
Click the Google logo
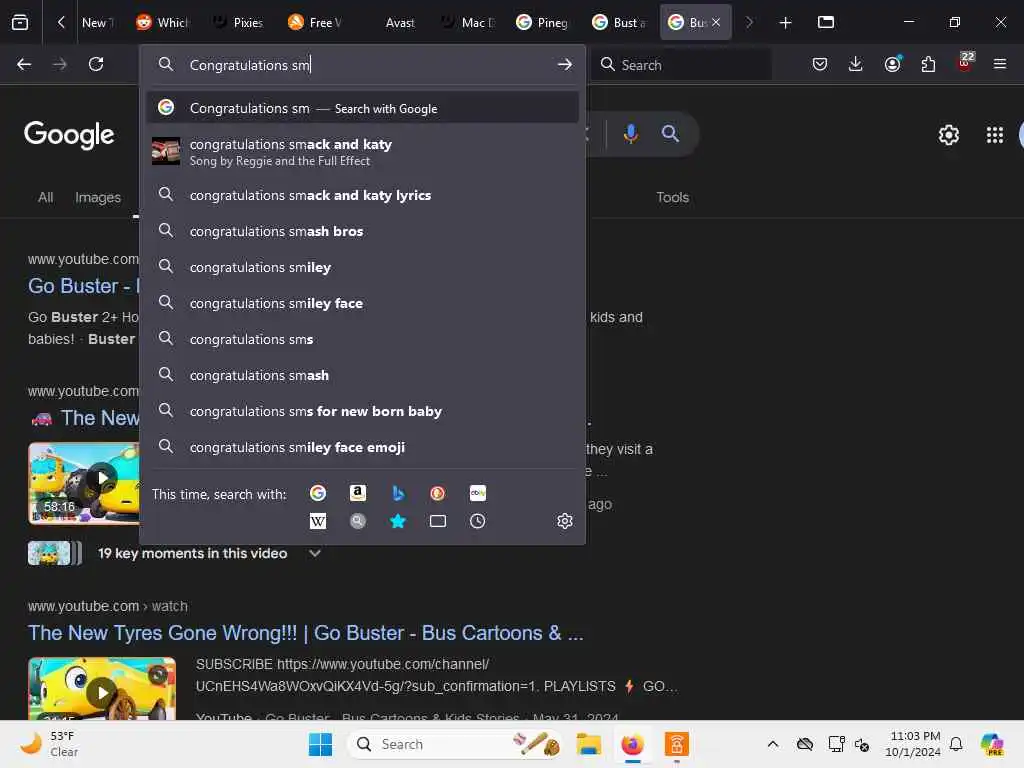click(x=69, y=135)
